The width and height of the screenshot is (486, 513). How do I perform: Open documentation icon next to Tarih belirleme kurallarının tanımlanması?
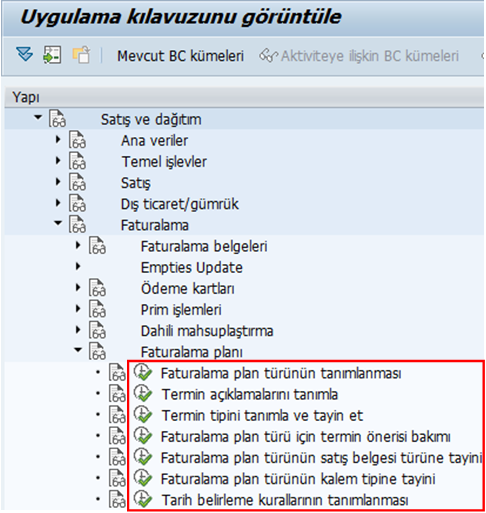117,499
